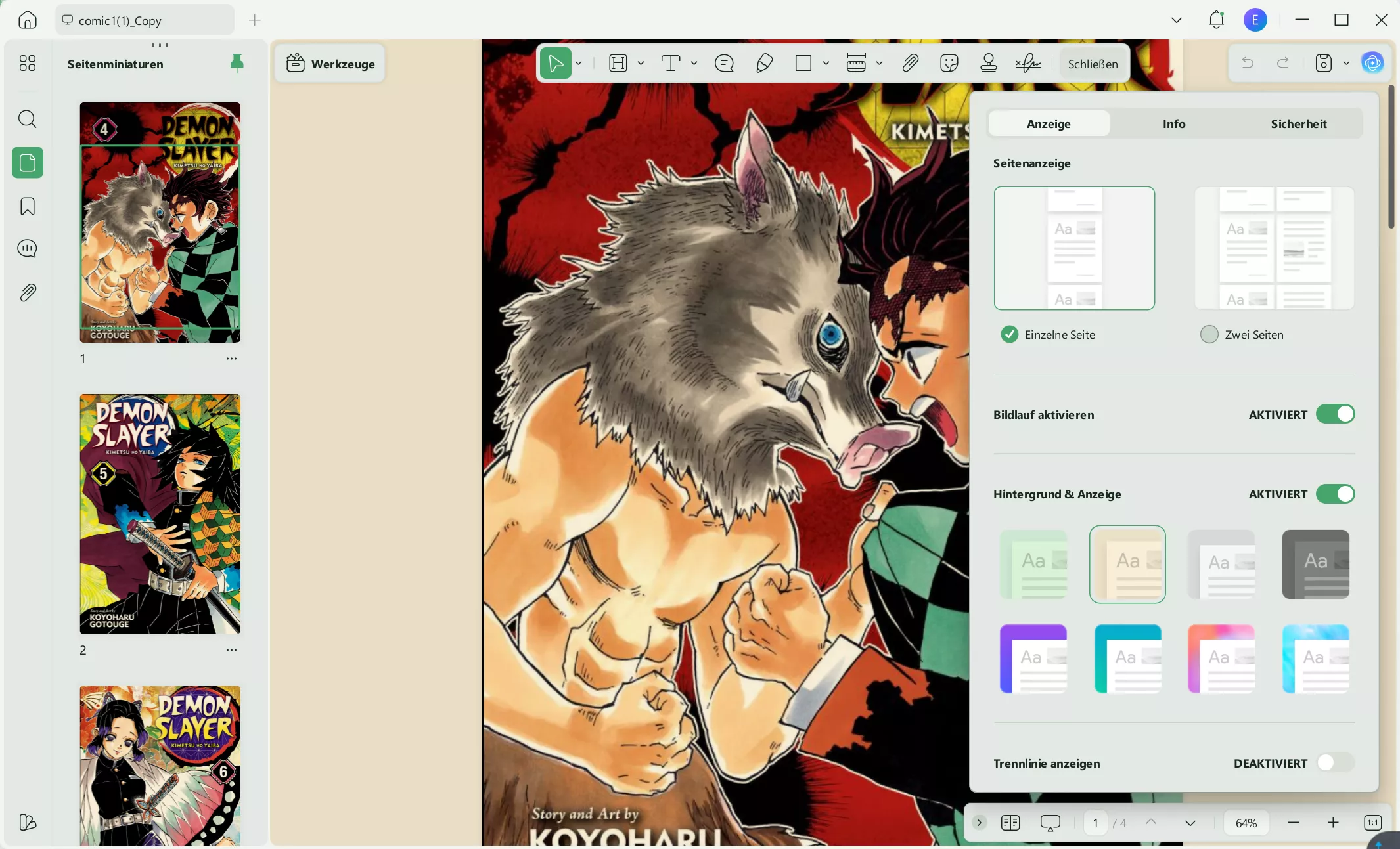This screenshot has height=849, width=1400.
Task: Open the Werkzeuge menu
Action: 330,64
